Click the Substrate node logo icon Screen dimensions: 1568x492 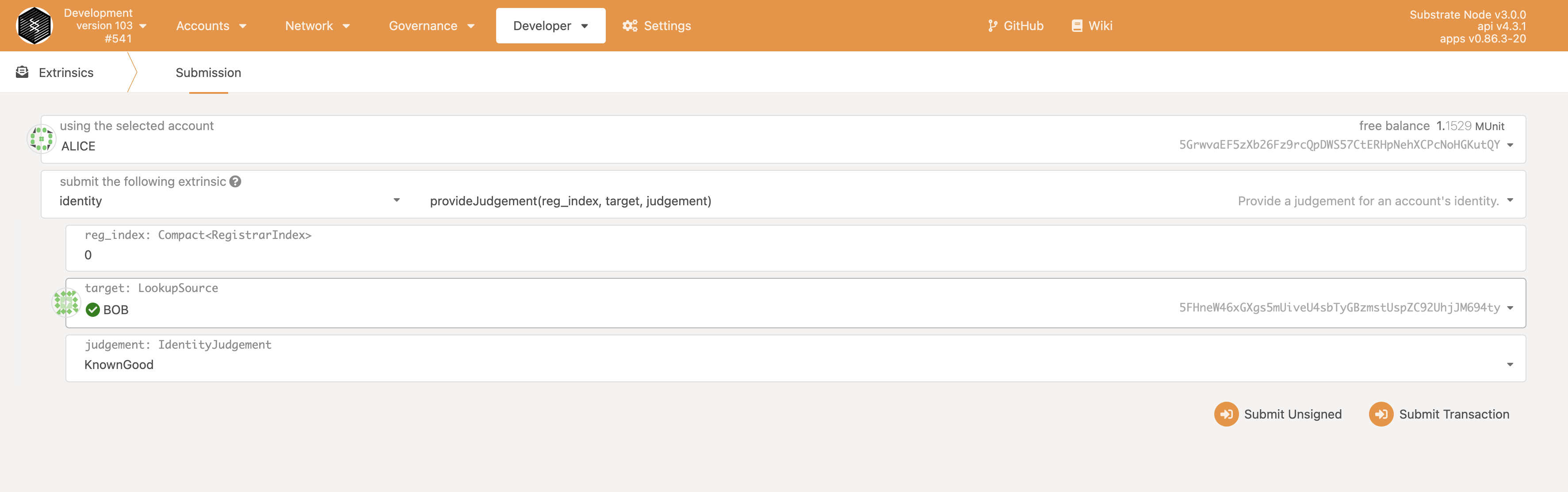[35, 25]
